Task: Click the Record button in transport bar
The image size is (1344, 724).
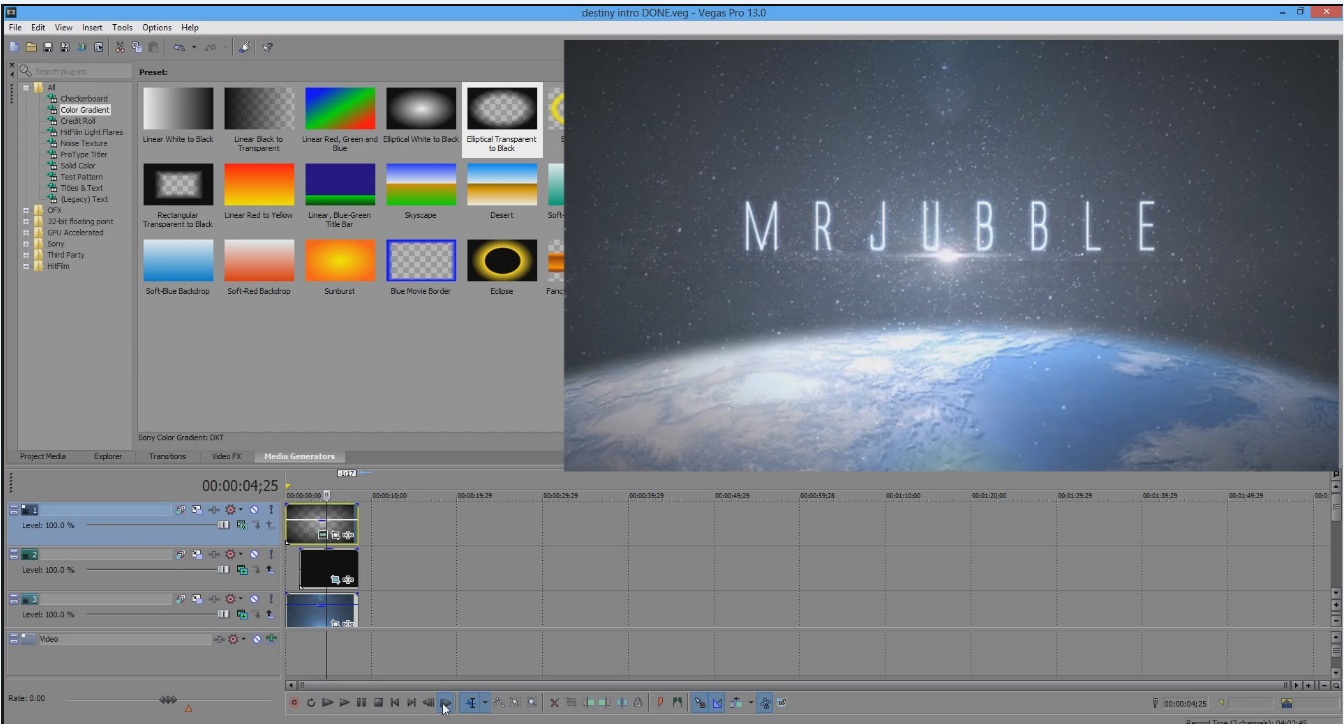Action: (x=294, y=703)
